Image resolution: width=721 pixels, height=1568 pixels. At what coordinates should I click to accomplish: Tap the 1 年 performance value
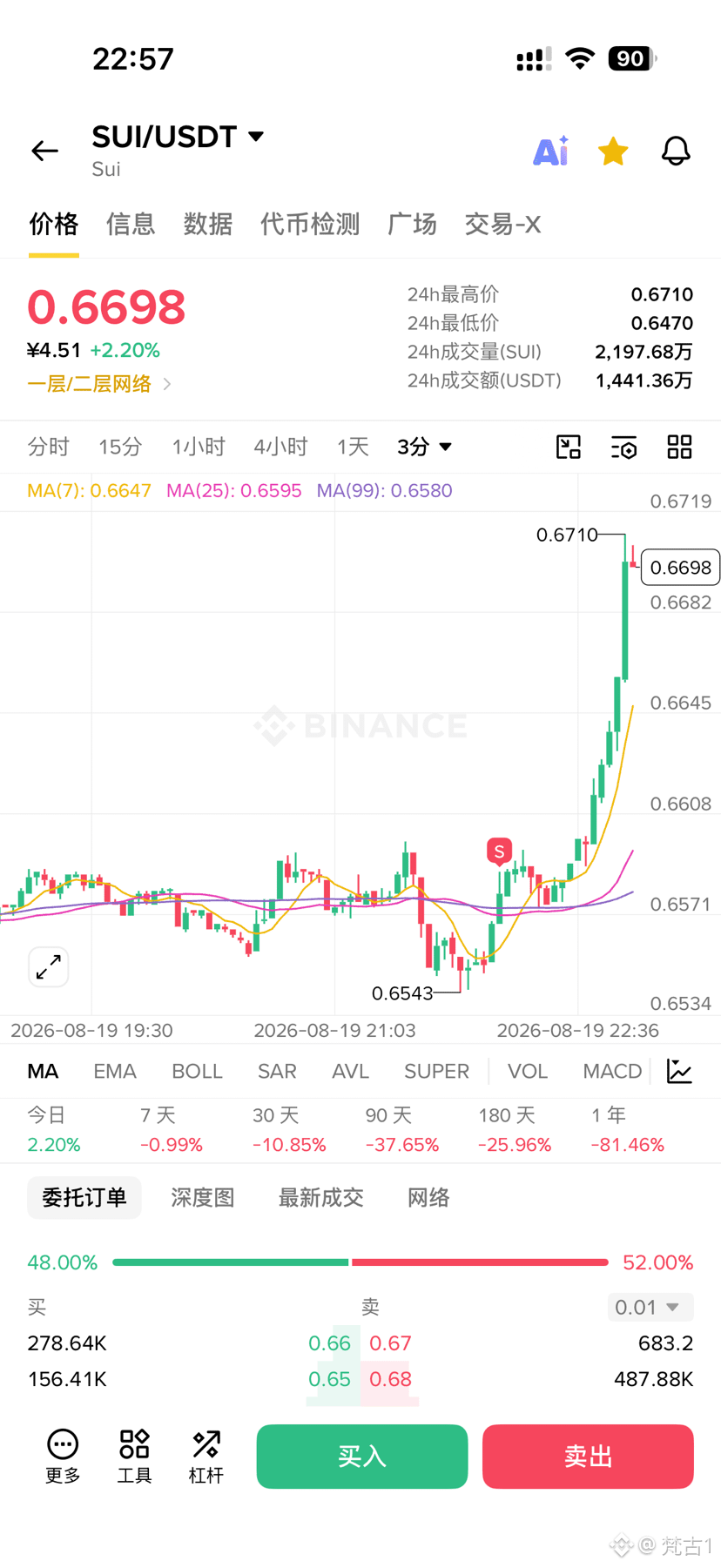[627, 1145]
